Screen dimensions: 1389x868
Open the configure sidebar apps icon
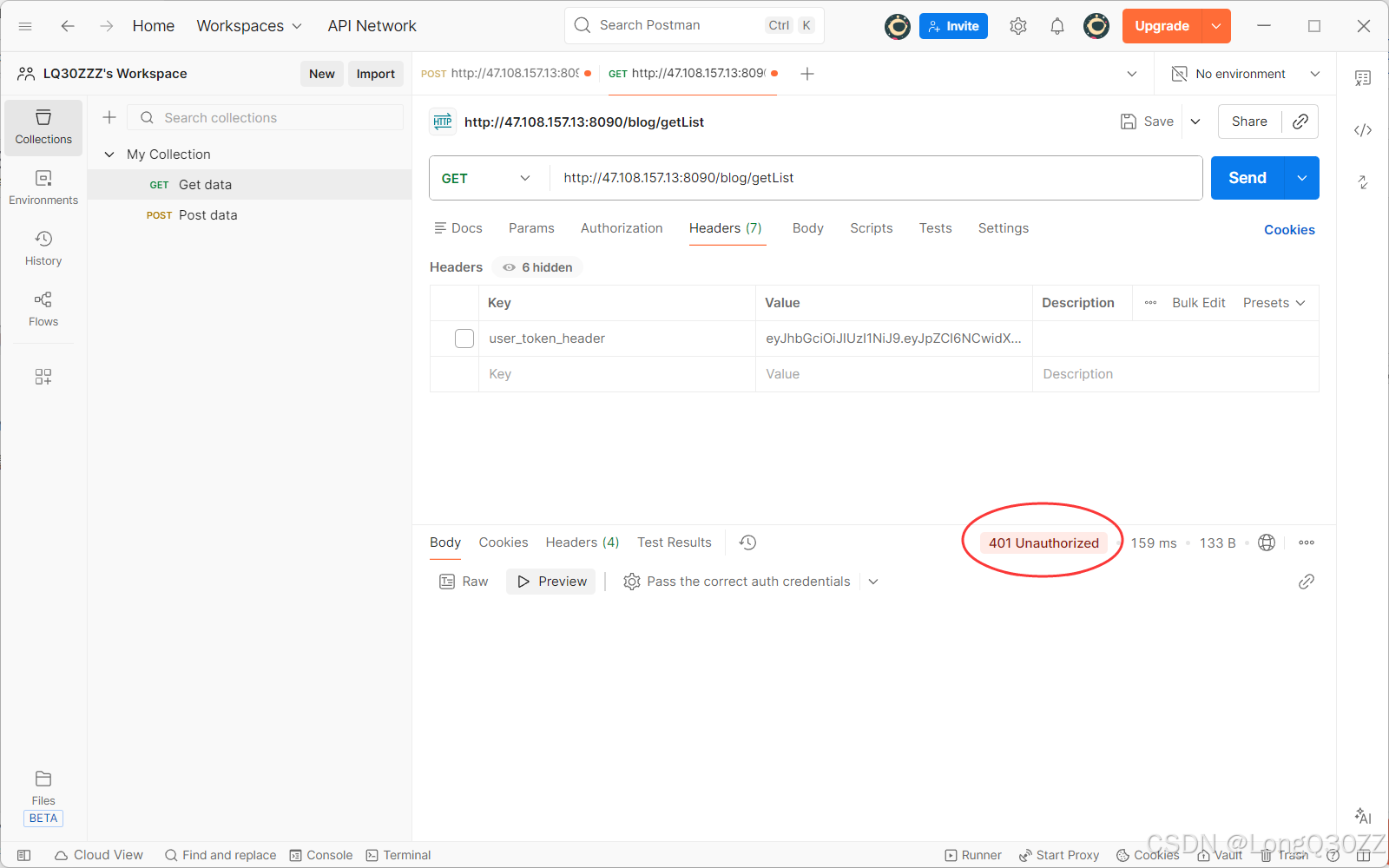(x=43, y=377)
